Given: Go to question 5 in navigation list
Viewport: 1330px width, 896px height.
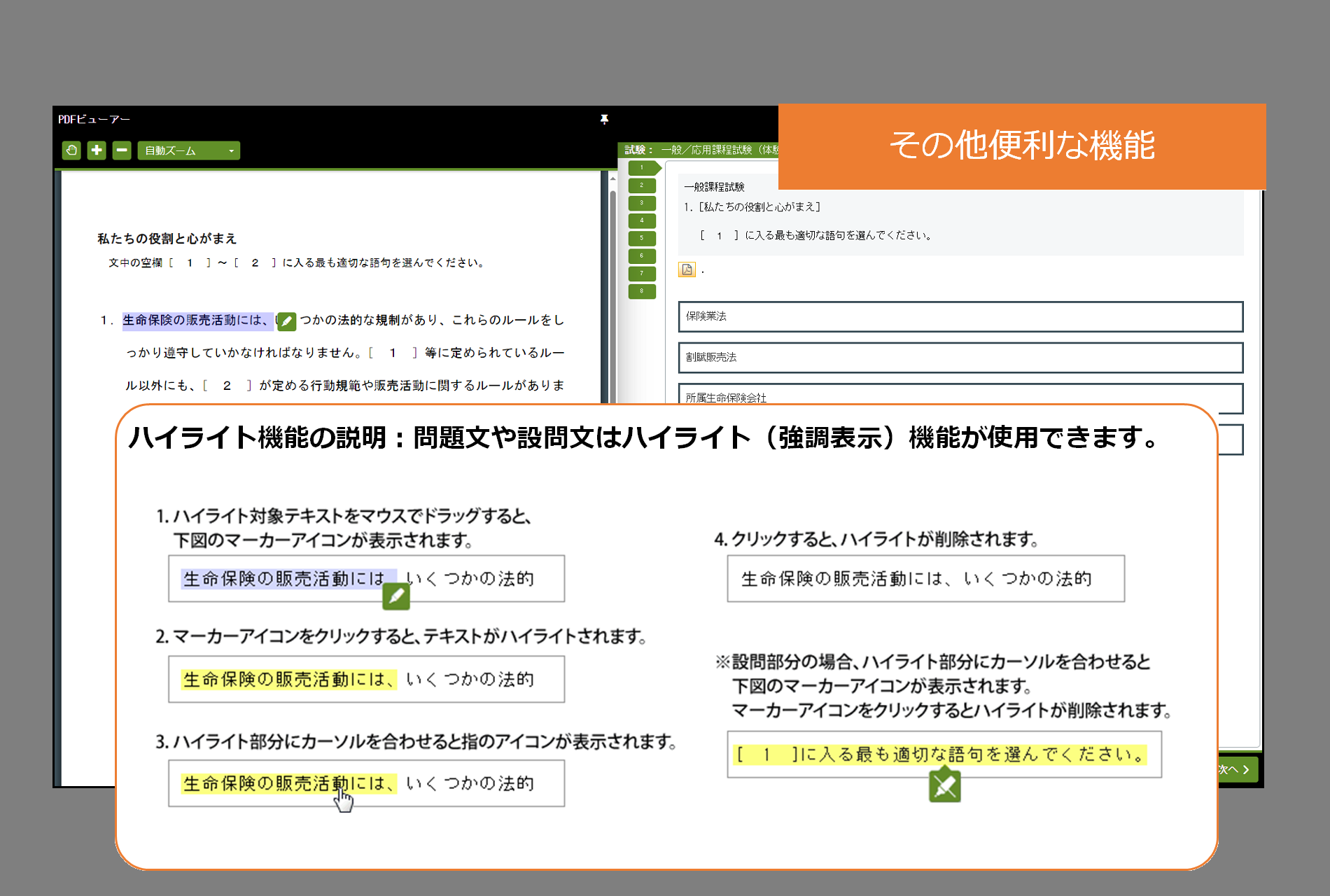Looking at the screenshot, I should pos(642,238).
